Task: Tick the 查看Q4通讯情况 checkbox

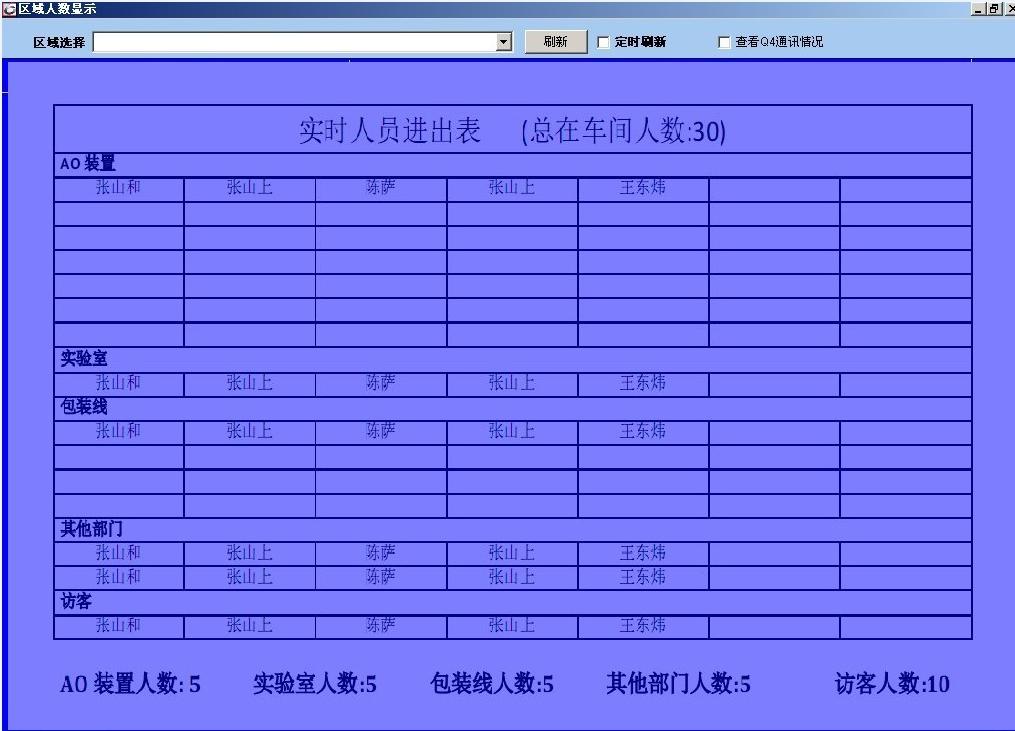Action: coord(725,43)
